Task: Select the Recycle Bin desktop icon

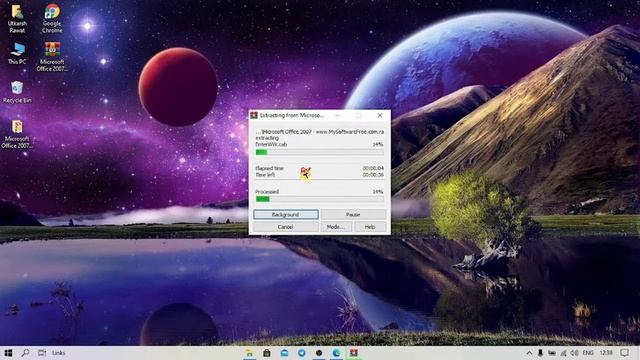Action: coord(17,92)
